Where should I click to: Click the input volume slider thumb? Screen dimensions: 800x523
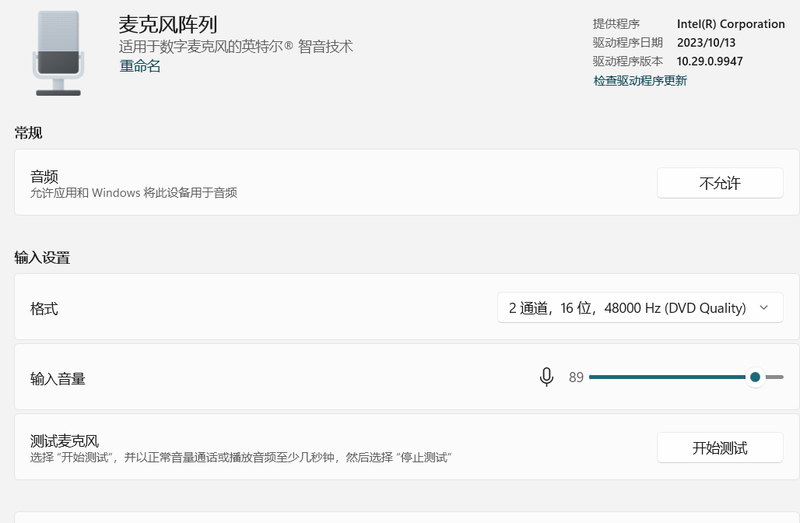tap(755, 377)
